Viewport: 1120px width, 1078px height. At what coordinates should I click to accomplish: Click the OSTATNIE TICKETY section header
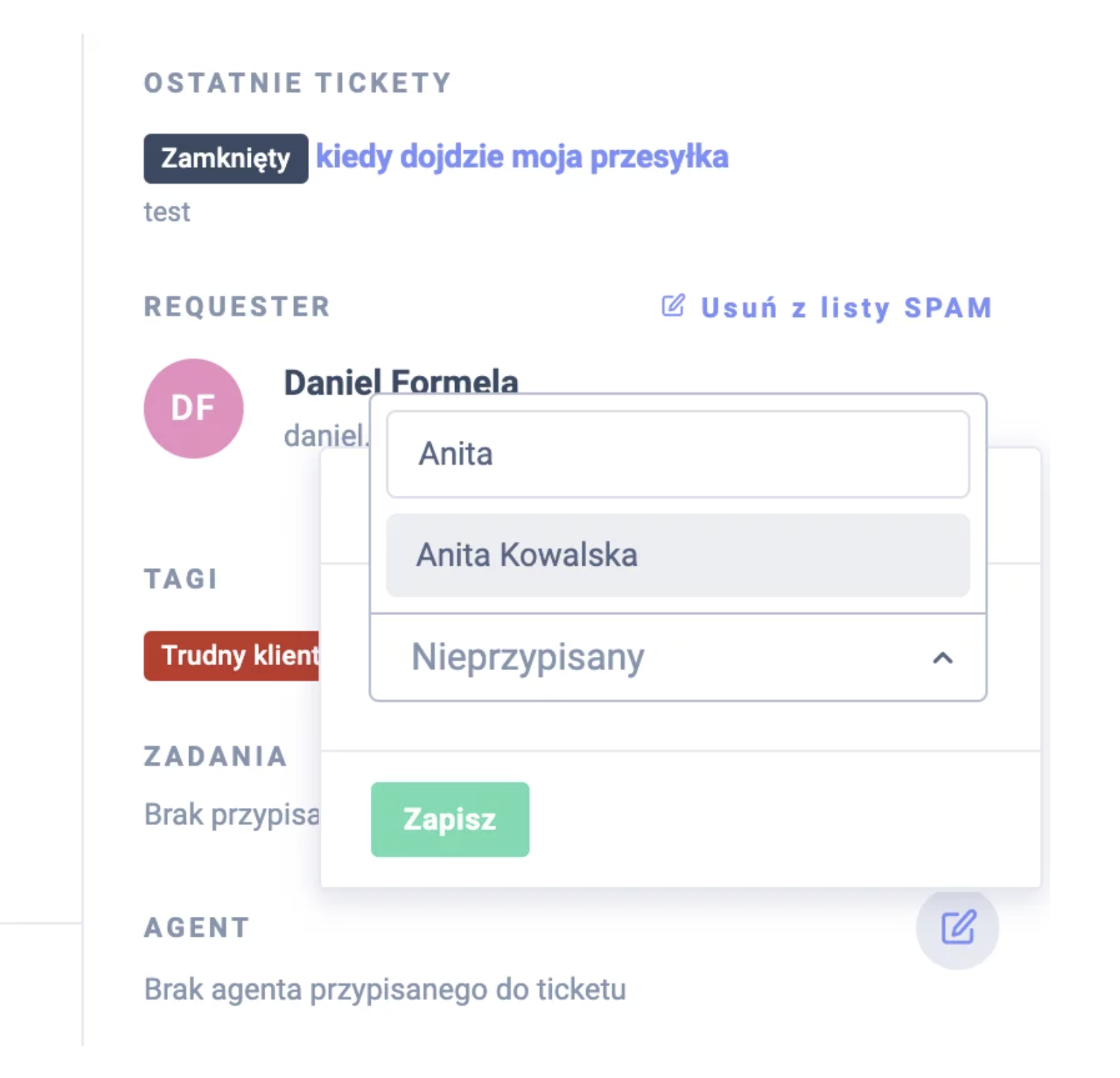297,83
